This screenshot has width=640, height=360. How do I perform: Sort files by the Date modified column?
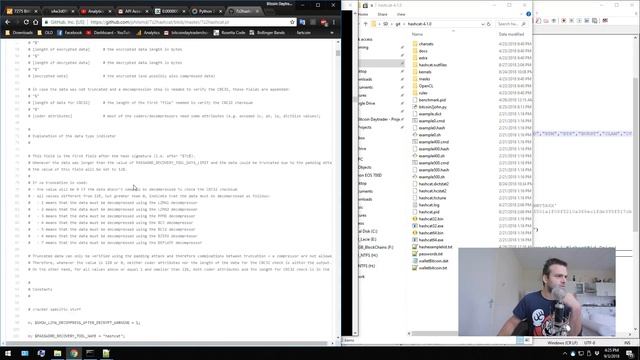511,34
